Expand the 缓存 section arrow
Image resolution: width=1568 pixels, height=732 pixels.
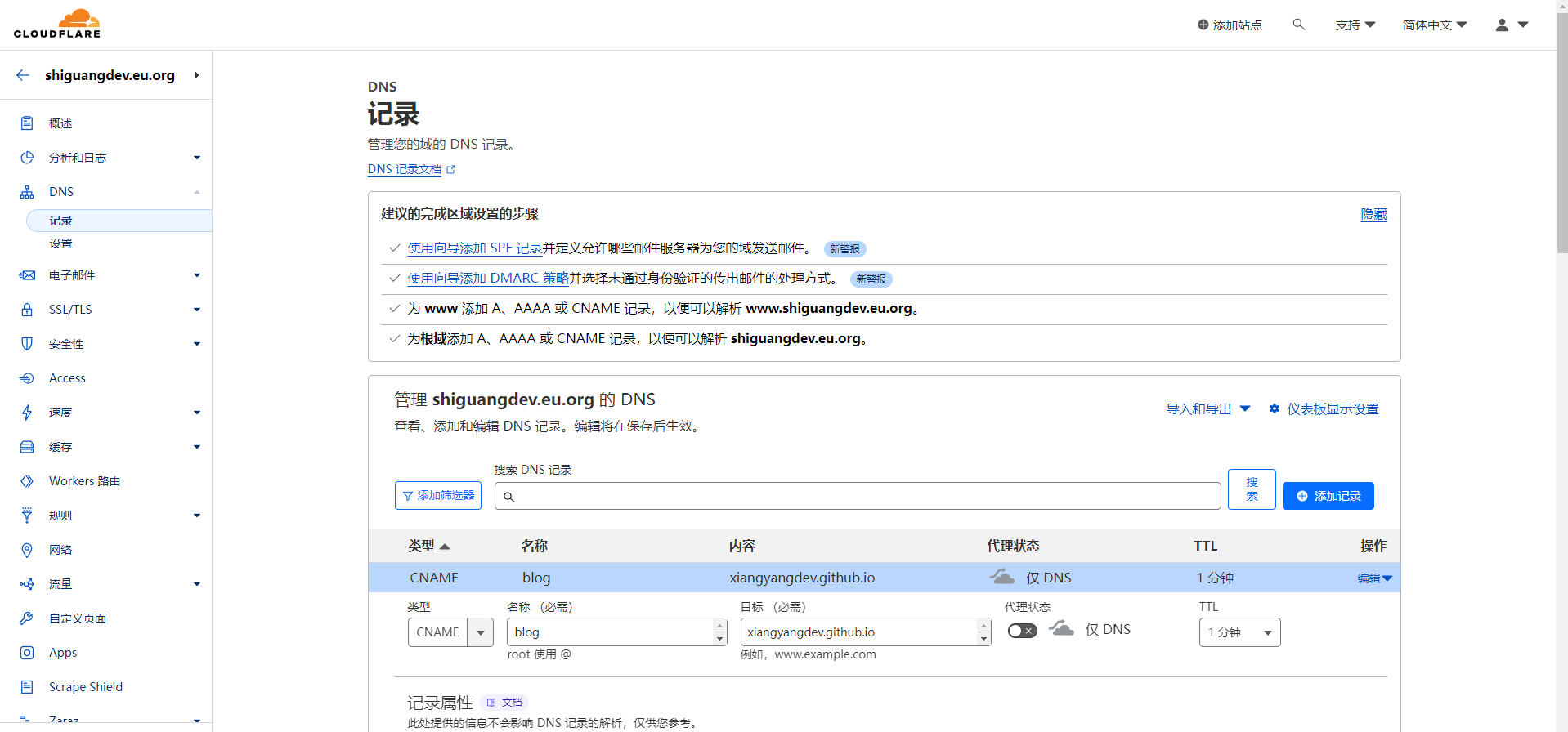196,447
